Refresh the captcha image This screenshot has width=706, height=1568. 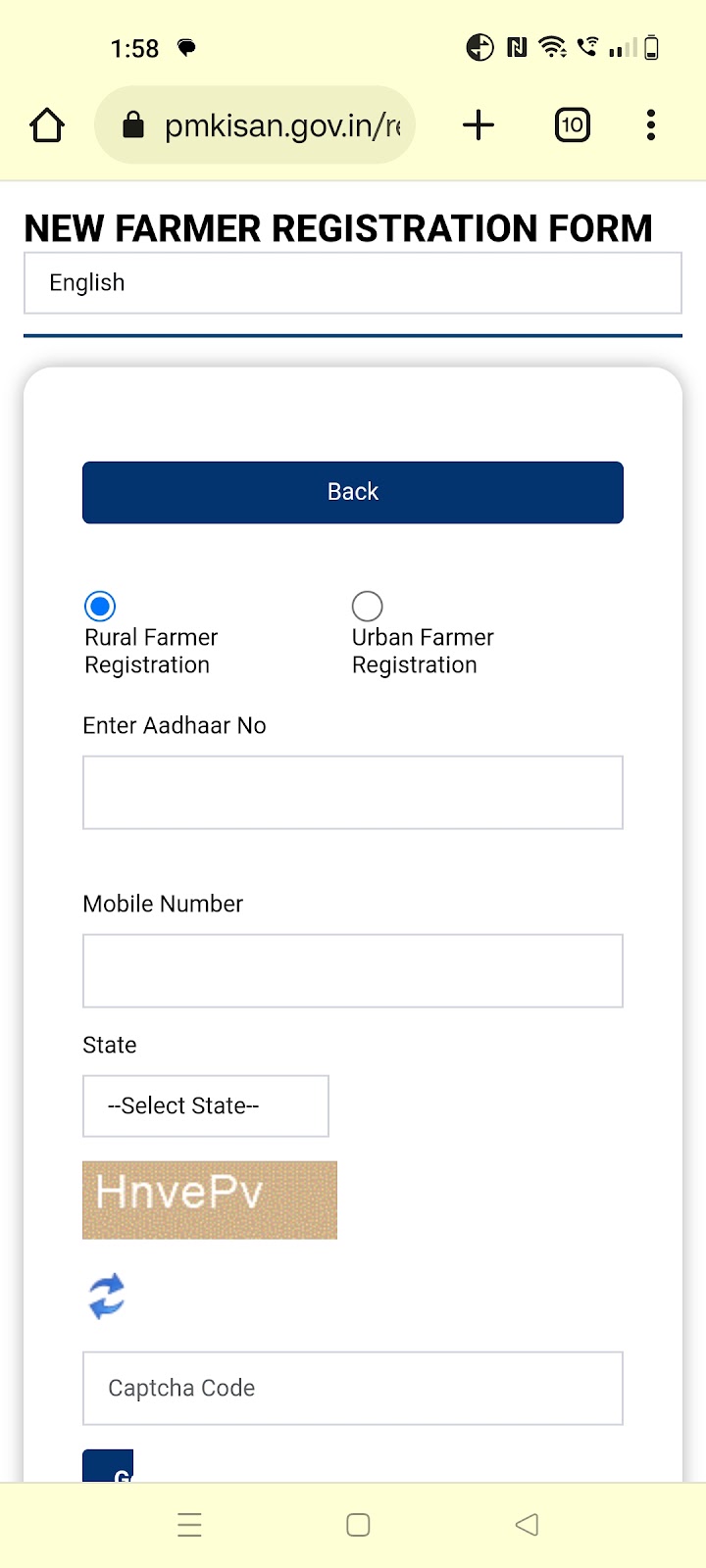107,1296
